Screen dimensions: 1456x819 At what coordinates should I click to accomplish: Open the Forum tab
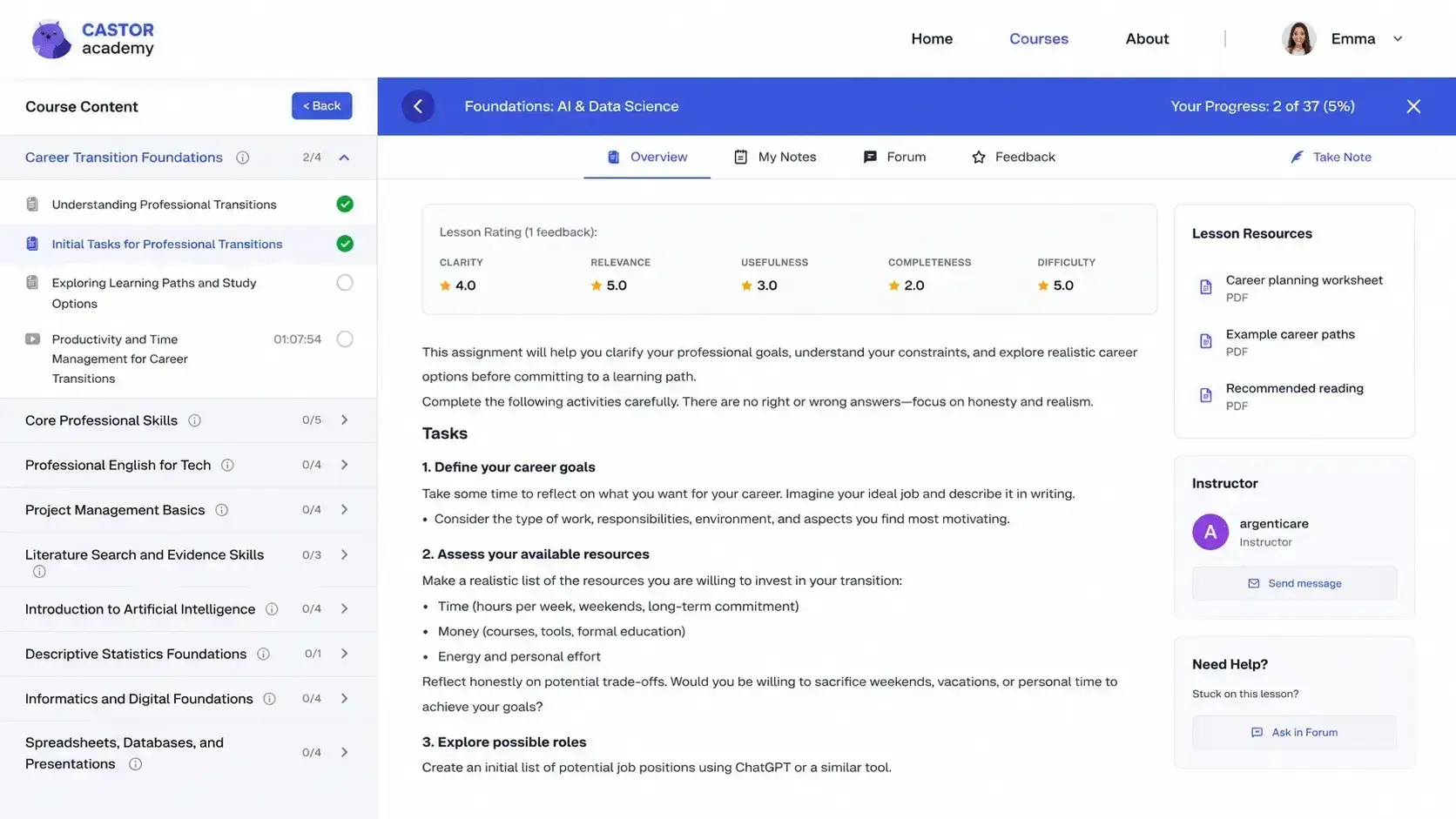coord(894,157)
